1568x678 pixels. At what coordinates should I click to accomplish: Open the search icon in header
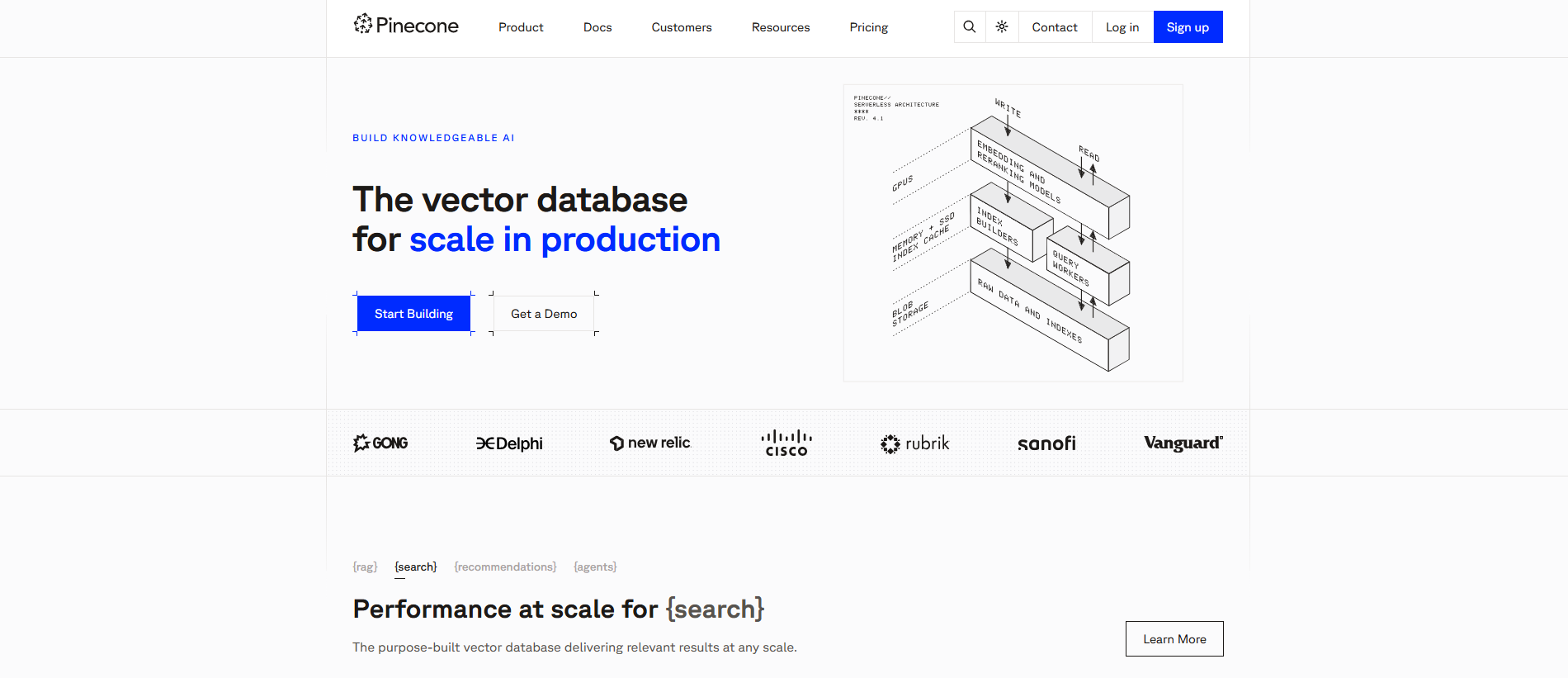click(970, 27)
